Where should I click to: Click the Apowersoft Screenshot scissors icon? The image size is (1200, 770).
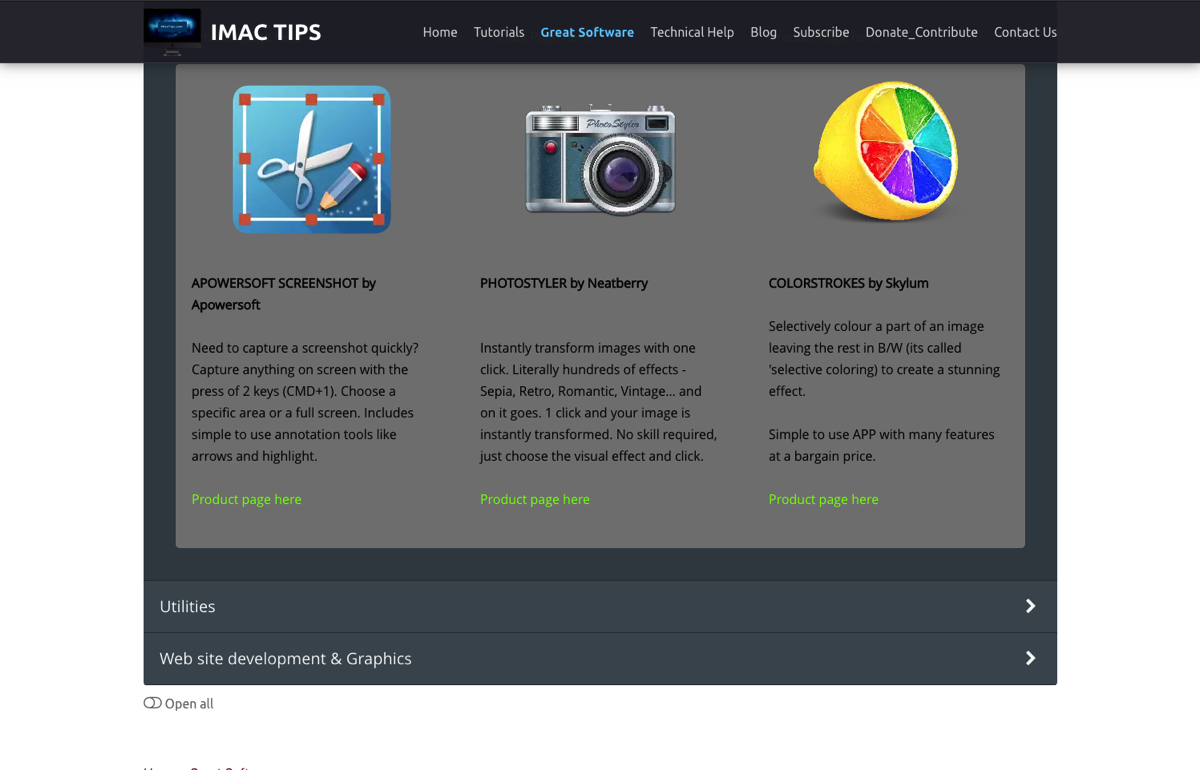[x=312, y=159]
